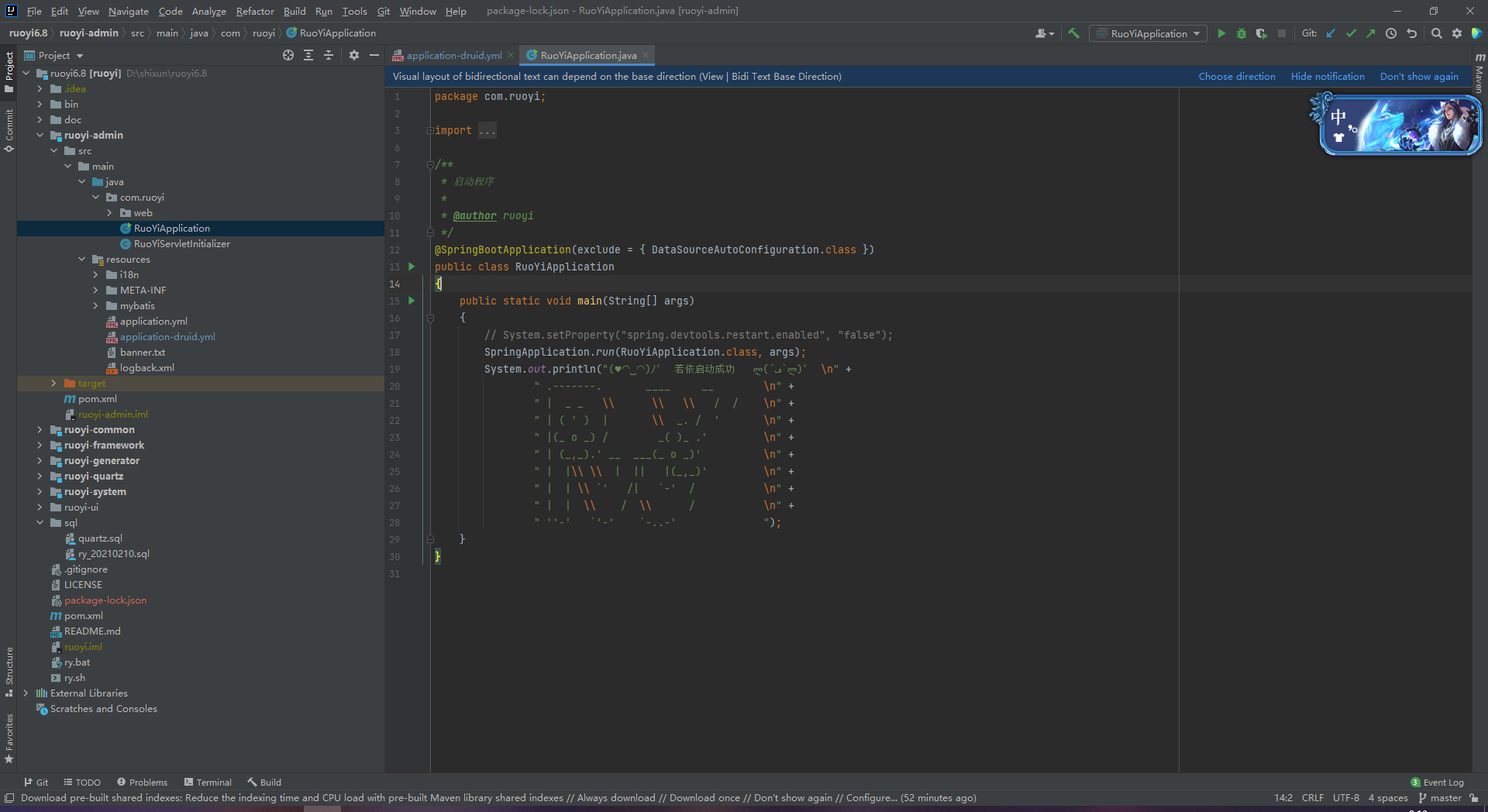Click CRLF line separator in status bar
This screenshot has width=1488, height=812.
point(1312,798)
